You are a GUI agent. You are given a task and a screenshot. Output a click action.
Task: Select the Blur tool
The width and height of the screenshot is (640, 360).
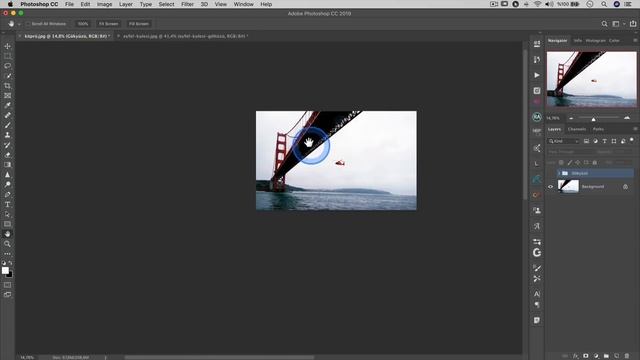click(x=7, y=175)
